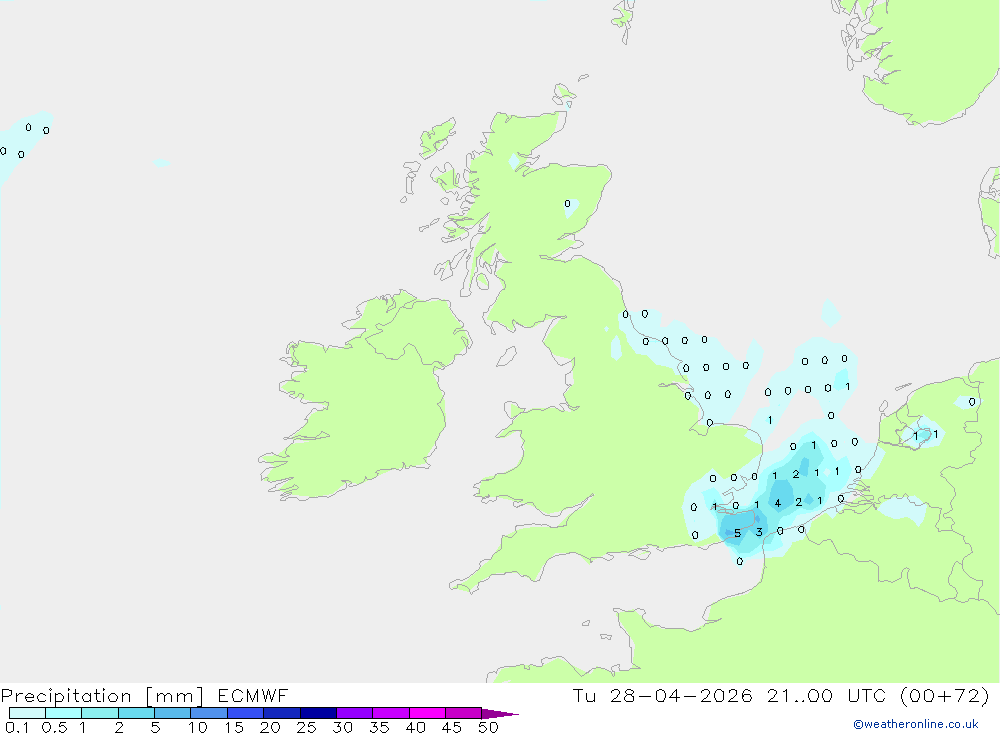Click the '5' precipitation value on the map
The width and height of the screenshot is (1000, 733).
coord(738,533)
